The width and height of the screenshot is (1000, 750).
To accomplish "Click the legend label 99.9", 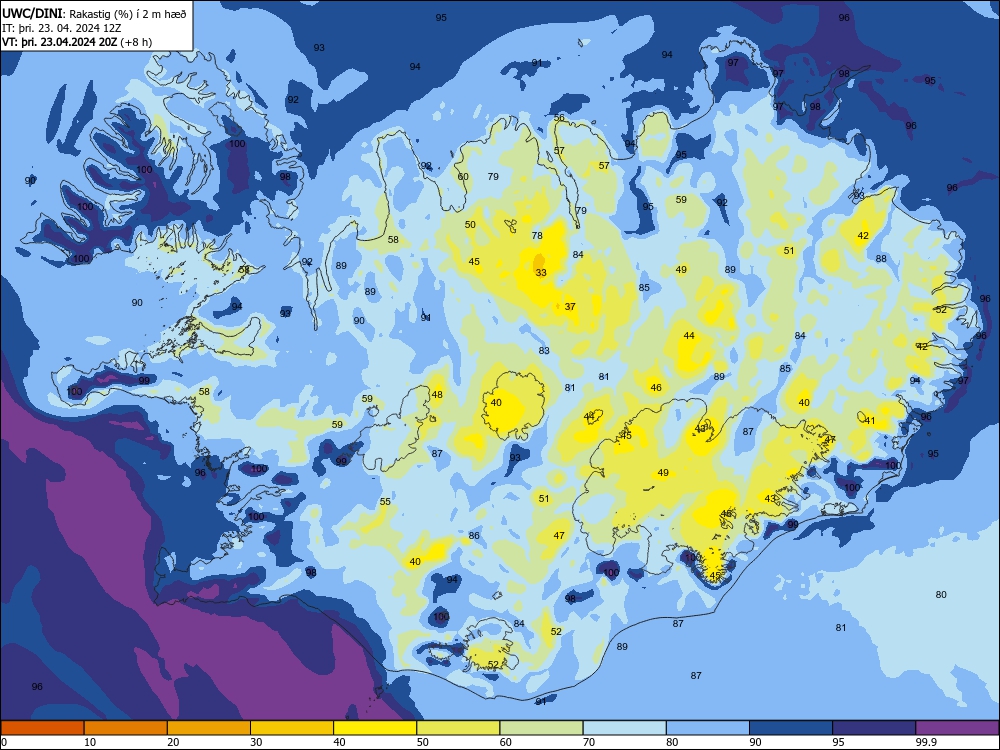I will tap(925, 742).
